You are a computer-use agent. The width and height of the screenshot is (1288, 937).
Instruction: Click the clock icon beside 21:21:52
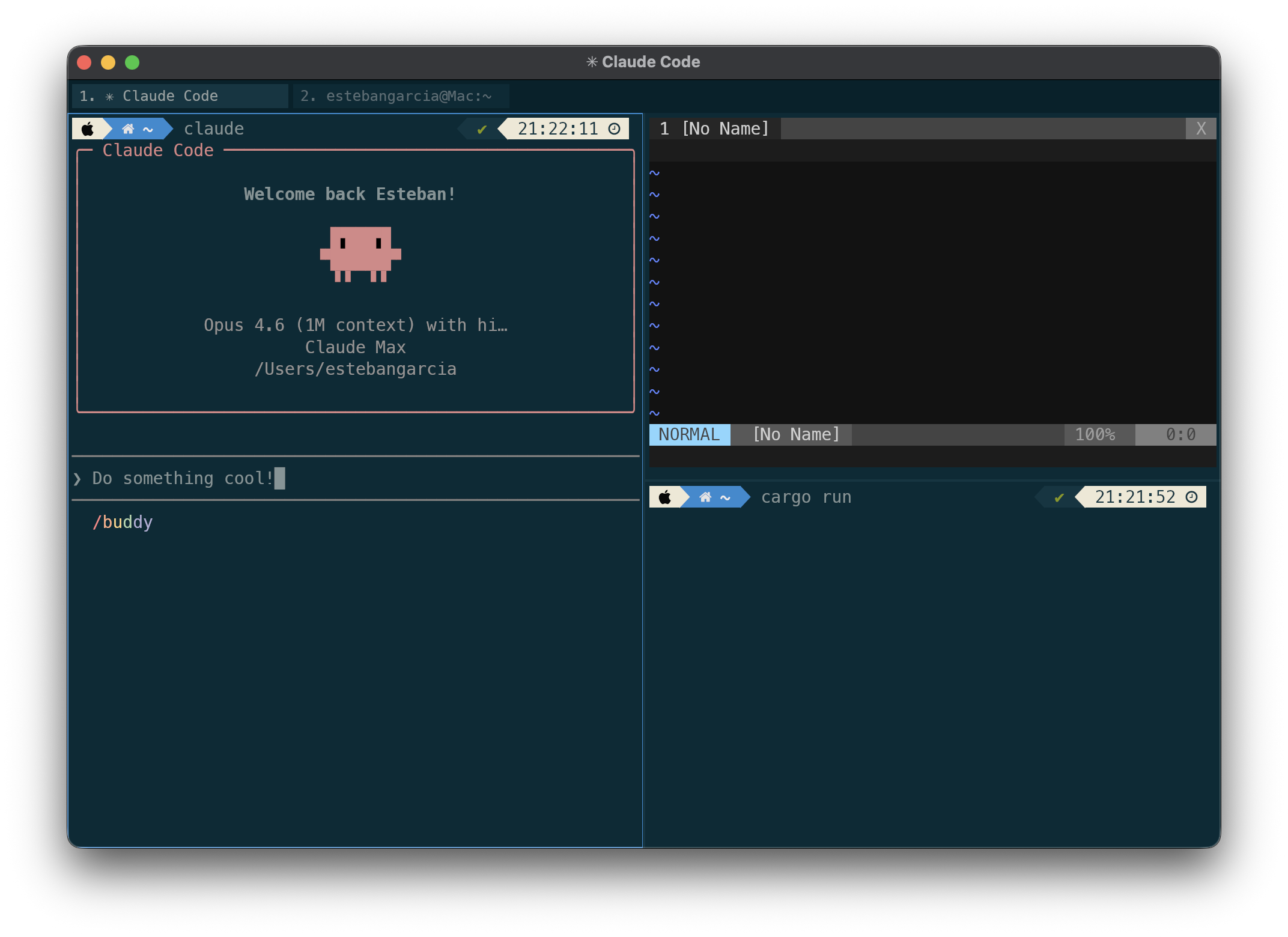pos(1191,497)
